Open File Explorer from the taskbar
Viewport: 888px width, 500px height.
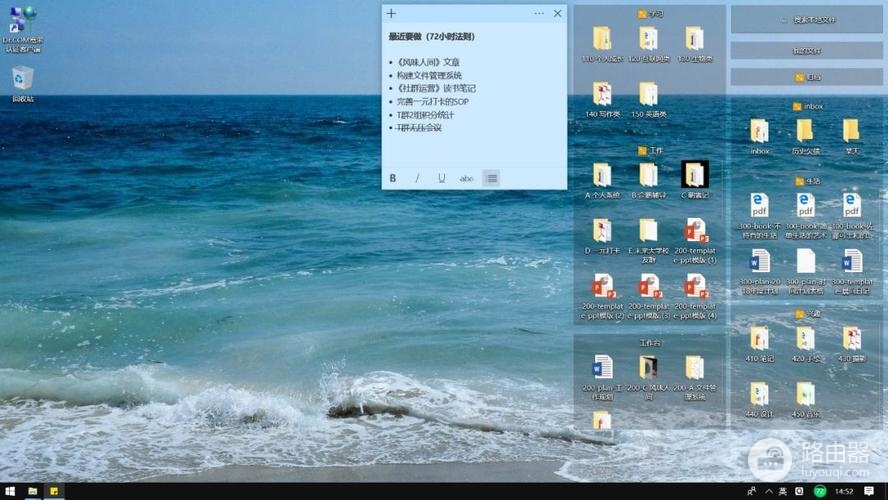[x=33, y=491]
